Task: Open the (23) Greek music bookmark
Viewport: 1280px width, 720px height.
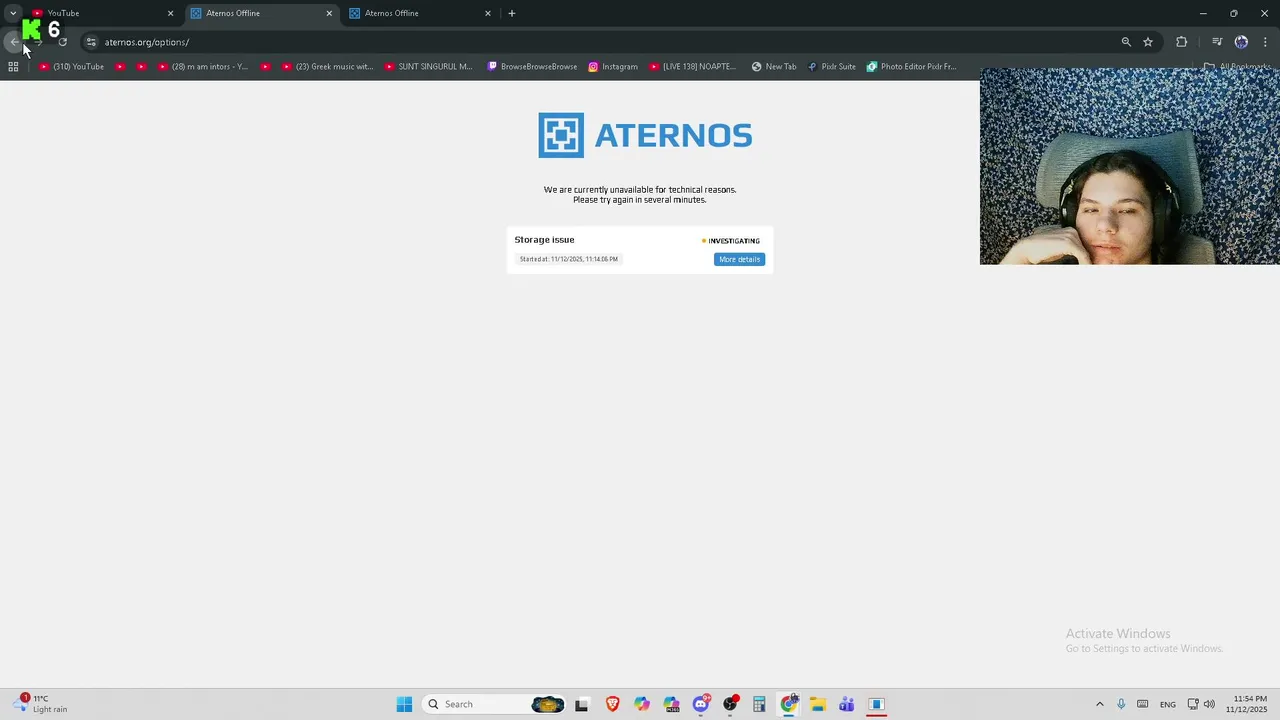Action: click(x=327, y=67)
